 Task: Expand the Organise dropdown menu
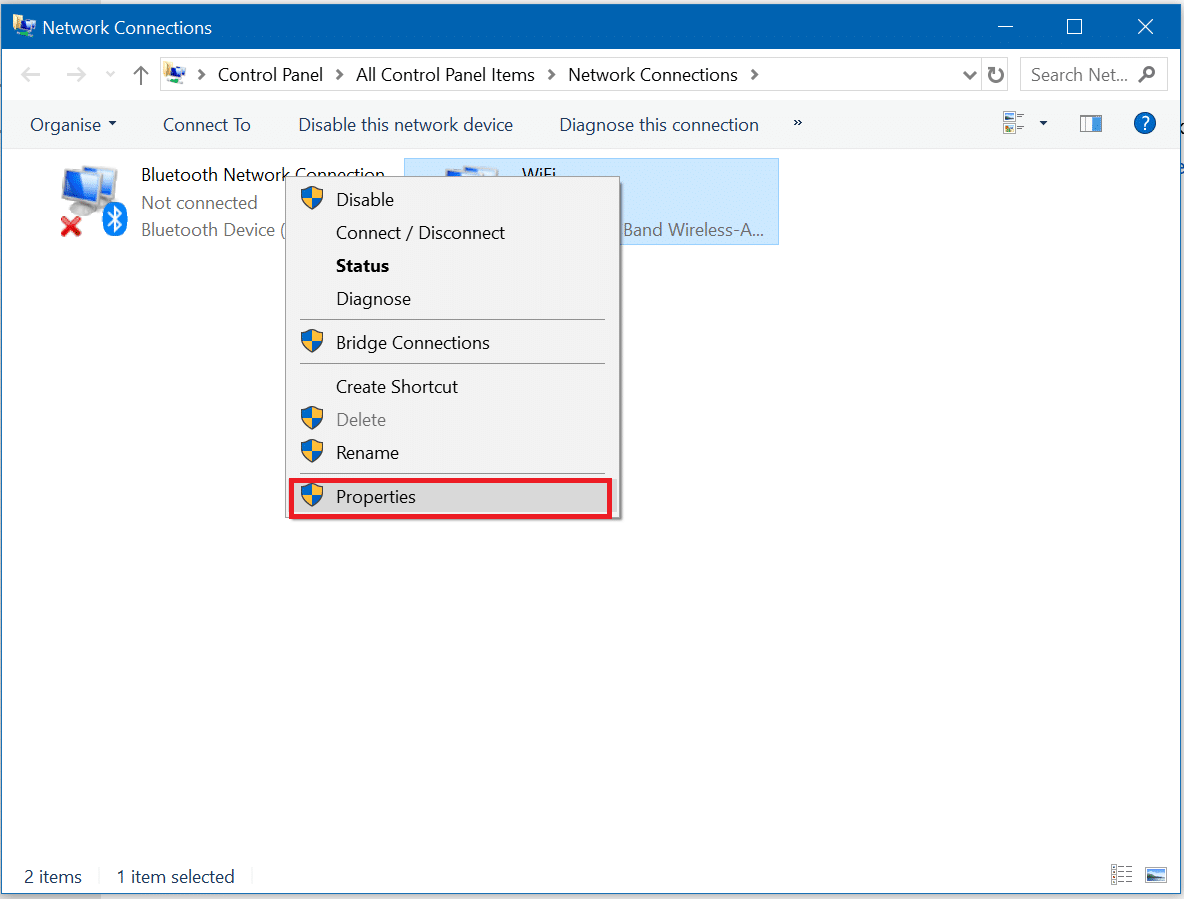73,125
